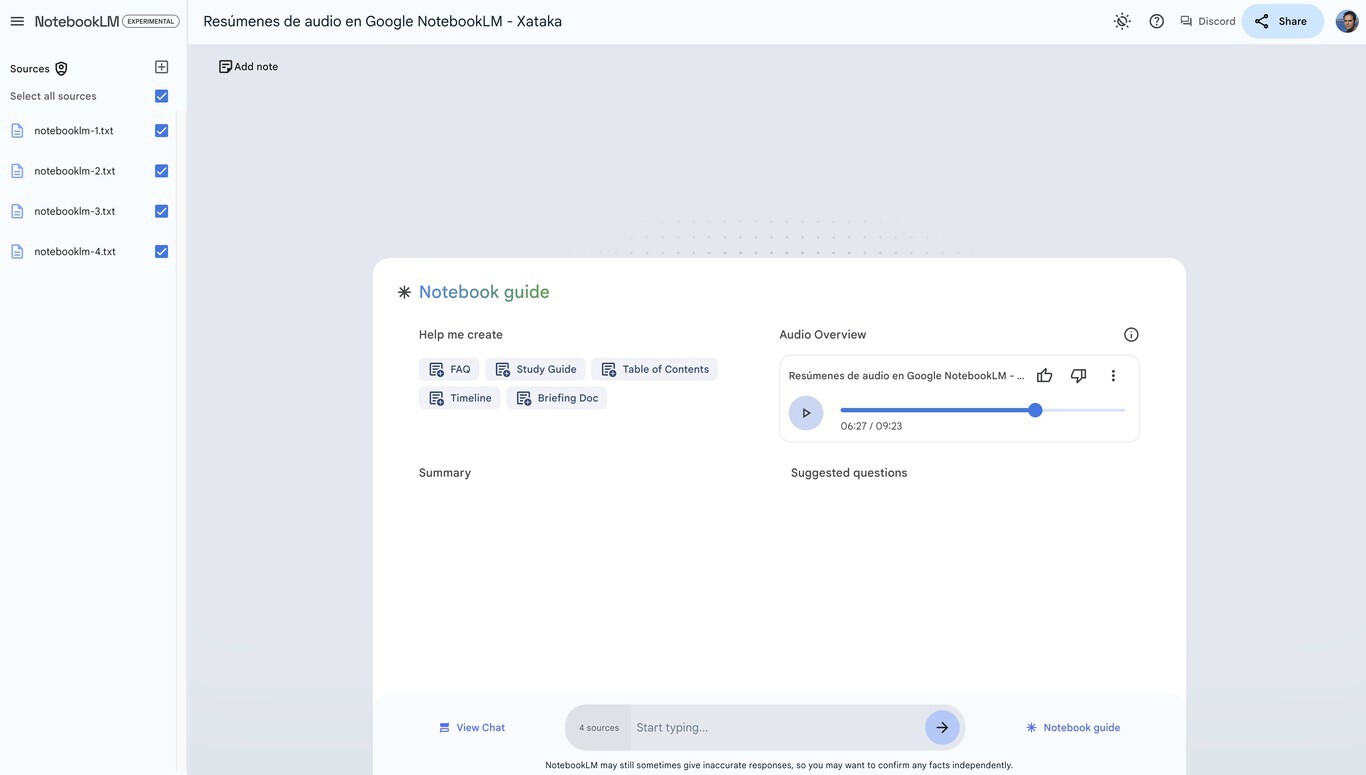This screenshot has height=775, width=1366.
Task: Give thumbs down to the audio overview
Action: pyautogui.click(x=1078, y=376)
